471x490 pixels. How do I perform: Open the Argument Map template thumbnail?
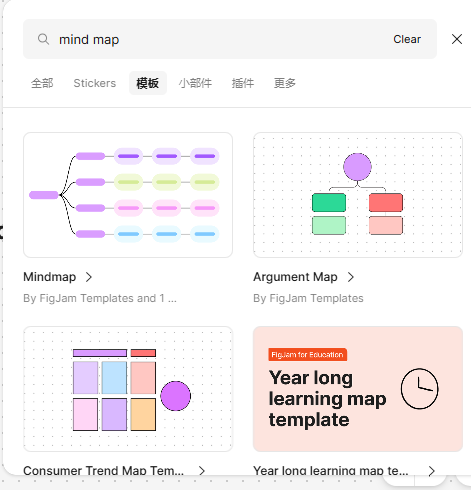pyautogui.click(x=358, y=195)
